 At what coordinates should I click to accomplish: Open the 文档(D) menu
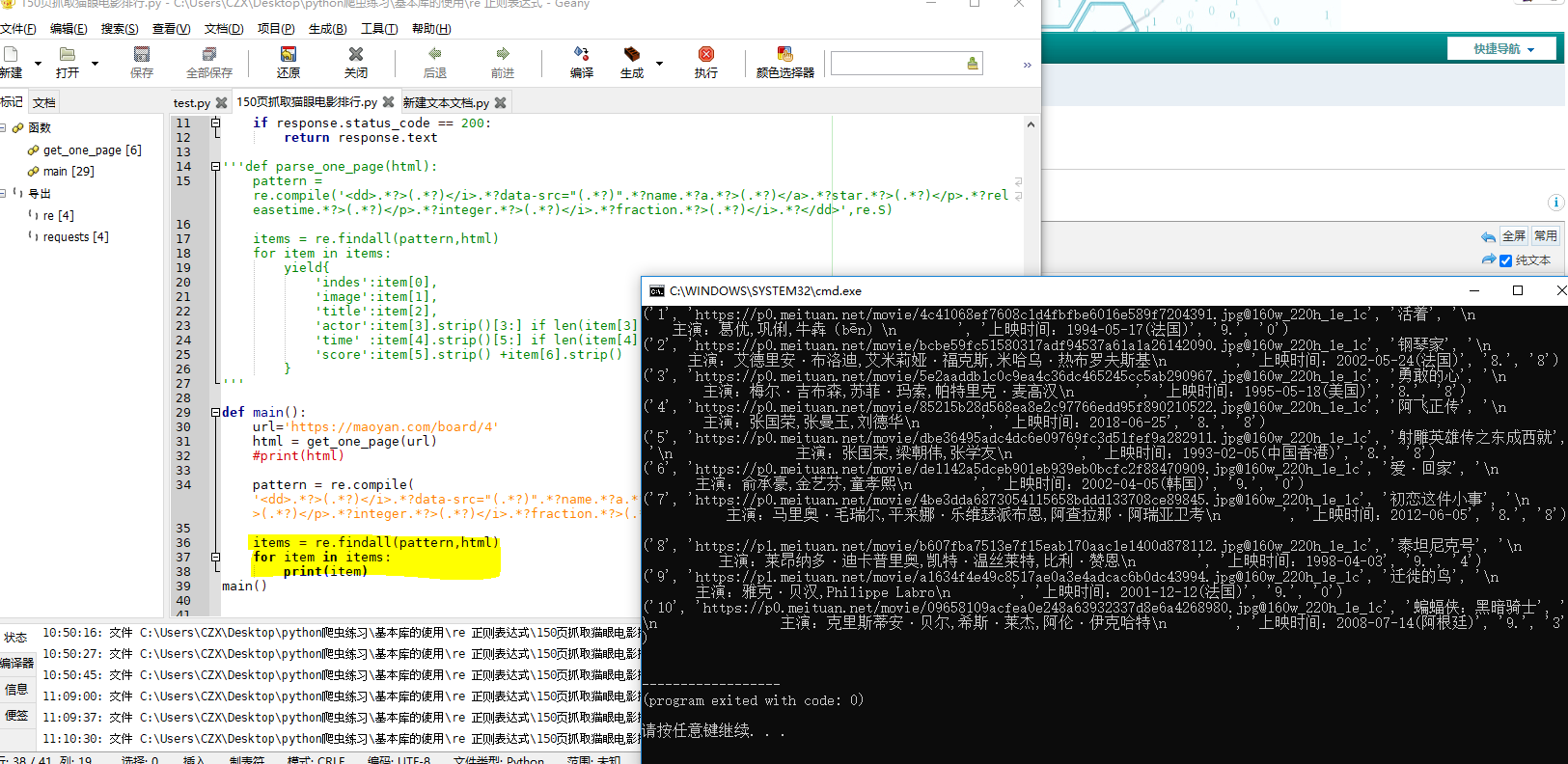[224, 29]
